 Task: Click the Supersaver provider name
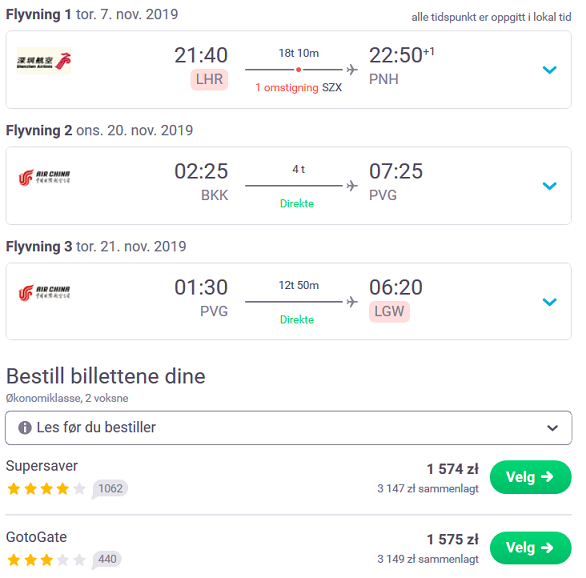pos(42,466)
